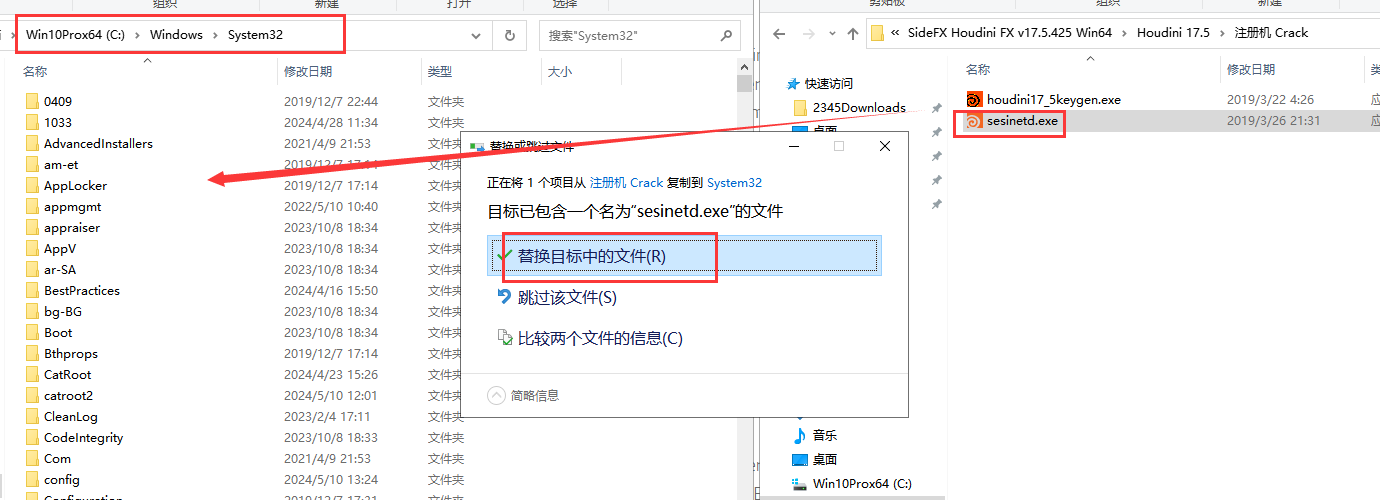1380x500 pixels.
Task: Open 桌面 above Win10Prox64 in the sidebar
Action: point(825,459)
